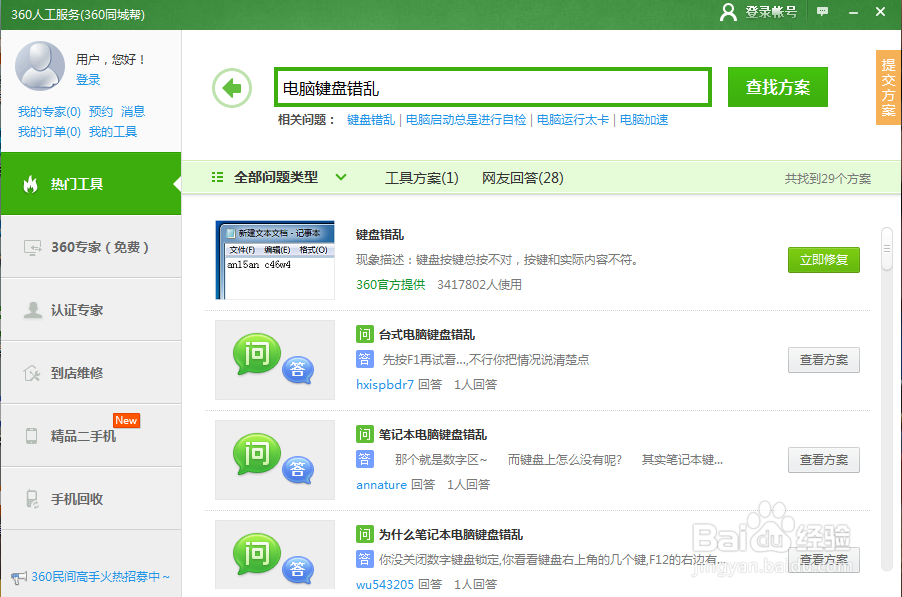Screen dimensions: 902x597
Task: Click the user avatar picture
Action: tap(38, 68)
